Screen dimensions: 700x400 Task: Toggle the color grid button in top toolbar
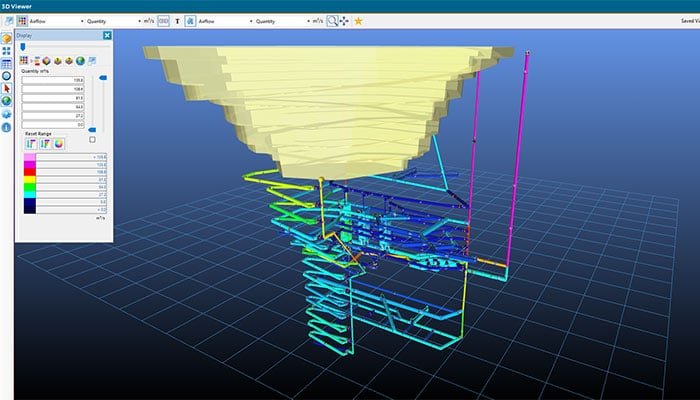click(21, 20)
